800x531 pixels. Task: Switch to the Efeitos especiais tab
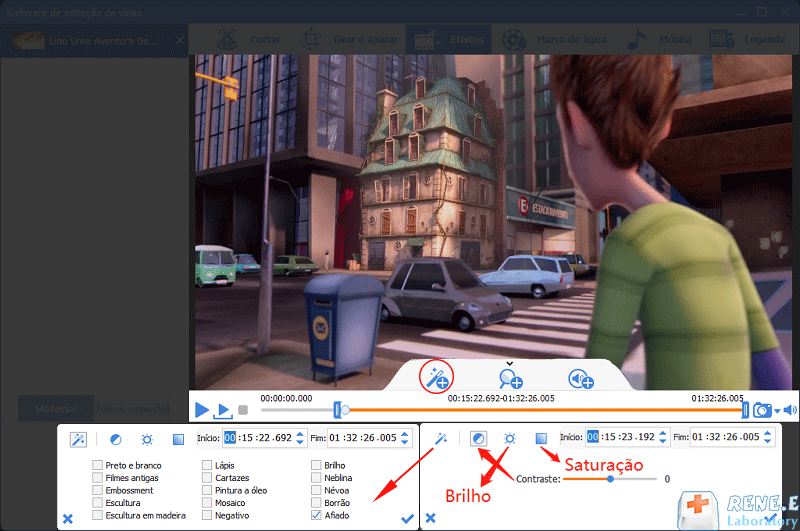[133, 409]
